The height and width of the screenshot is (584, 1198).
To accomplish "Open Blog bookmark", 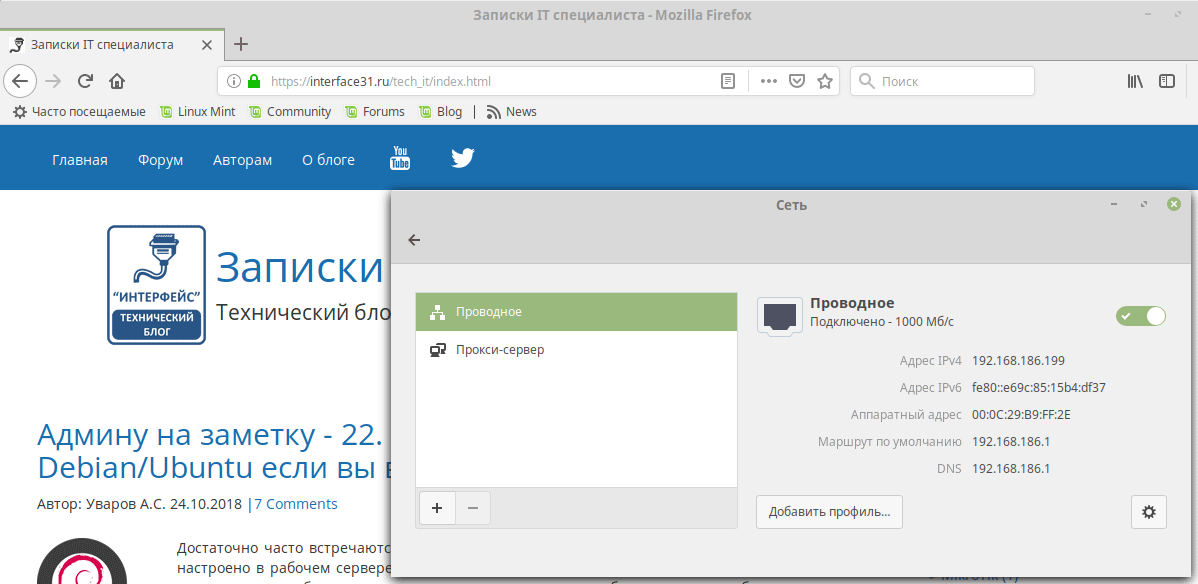I will [x=441, y=112].
